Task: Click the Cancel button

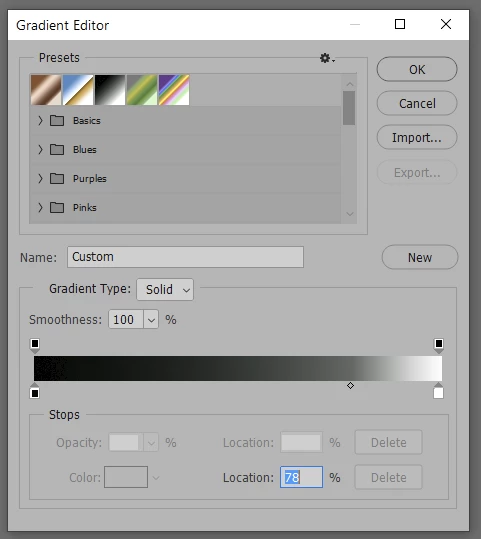Action: point(417,103)
